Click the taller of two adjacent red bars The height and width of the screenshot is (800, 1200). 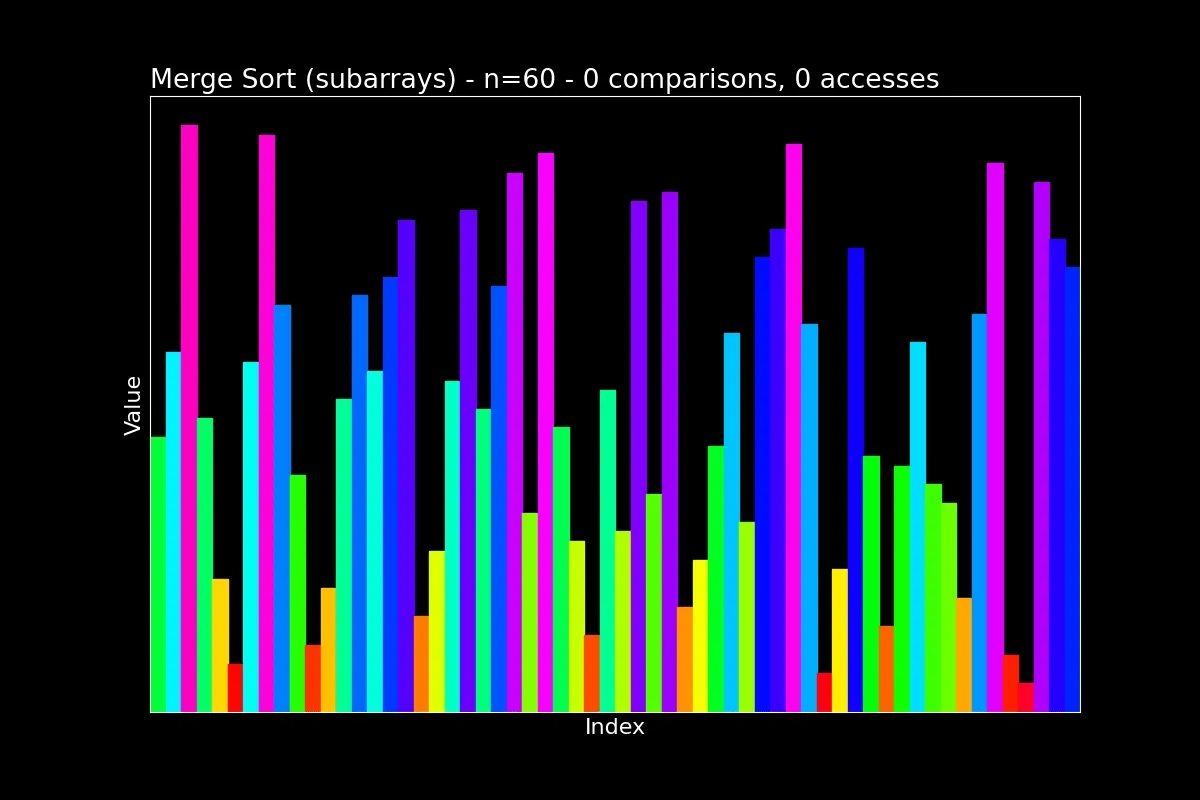pos(1010,683)
